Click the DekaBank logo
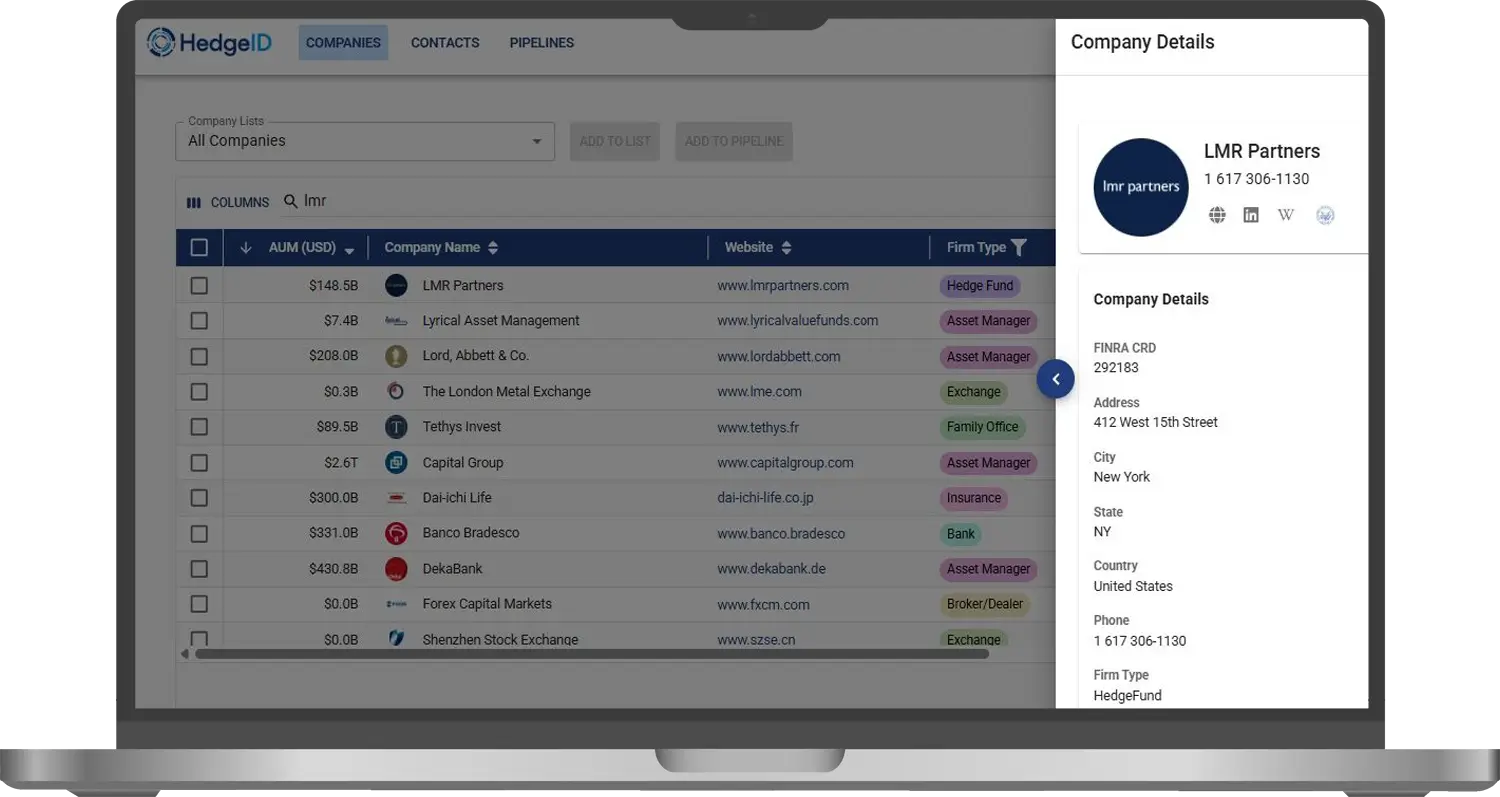Screen dimensions: 1500x797 396,569
